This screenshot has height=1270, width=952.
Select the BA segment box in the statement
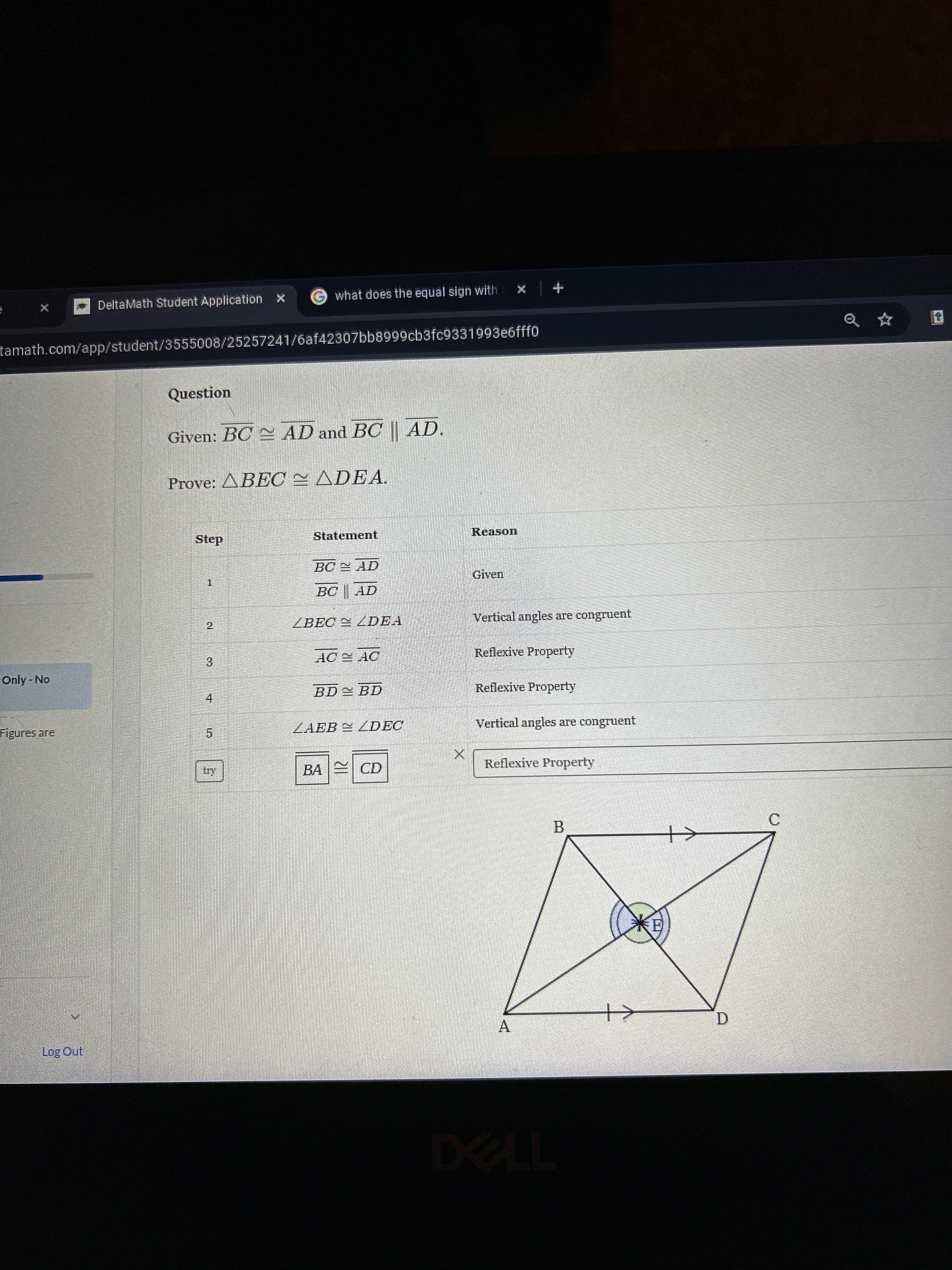point(312,769)
